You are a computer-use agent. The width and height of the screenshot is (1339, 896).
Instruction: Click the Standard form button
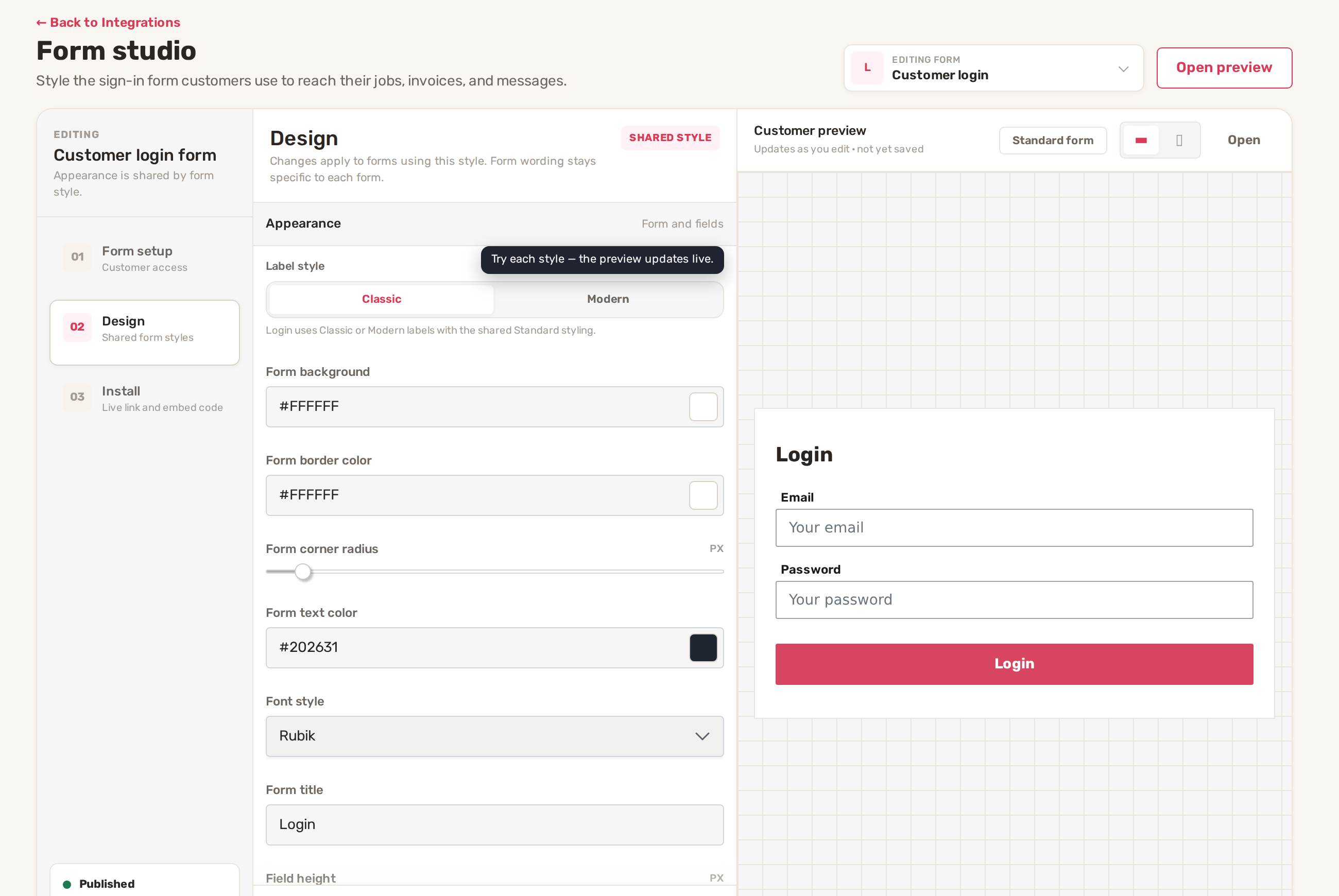[1052, 141]
